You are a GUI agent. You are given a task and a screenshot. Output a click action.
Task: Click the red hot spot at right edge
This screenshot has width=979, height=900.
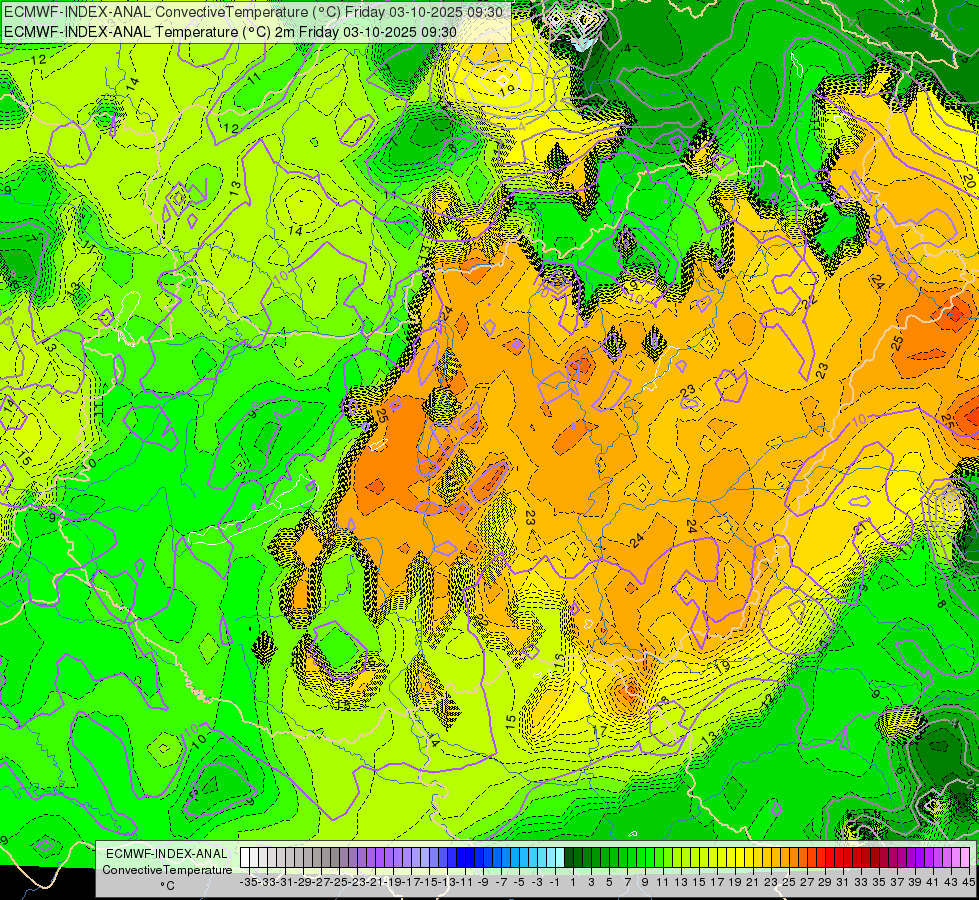[x=968, y=415]
